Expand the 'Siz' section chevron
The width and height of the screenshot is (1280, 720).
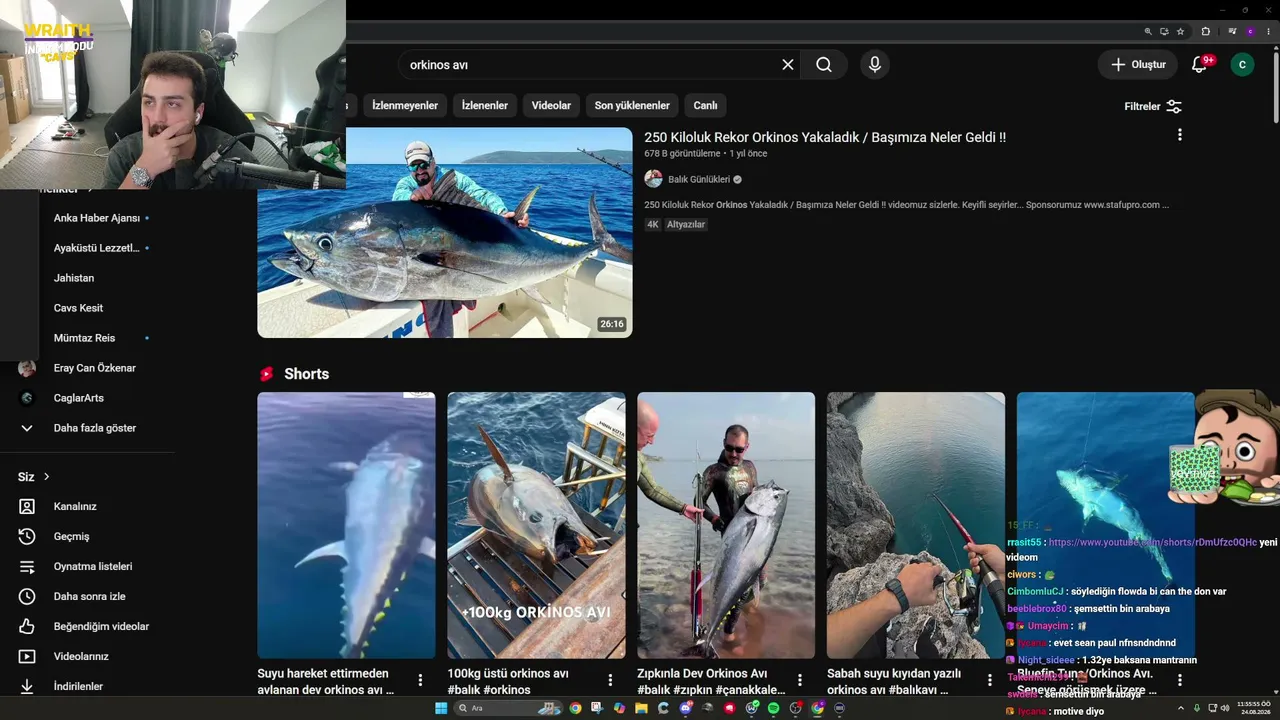coord(46,477)
